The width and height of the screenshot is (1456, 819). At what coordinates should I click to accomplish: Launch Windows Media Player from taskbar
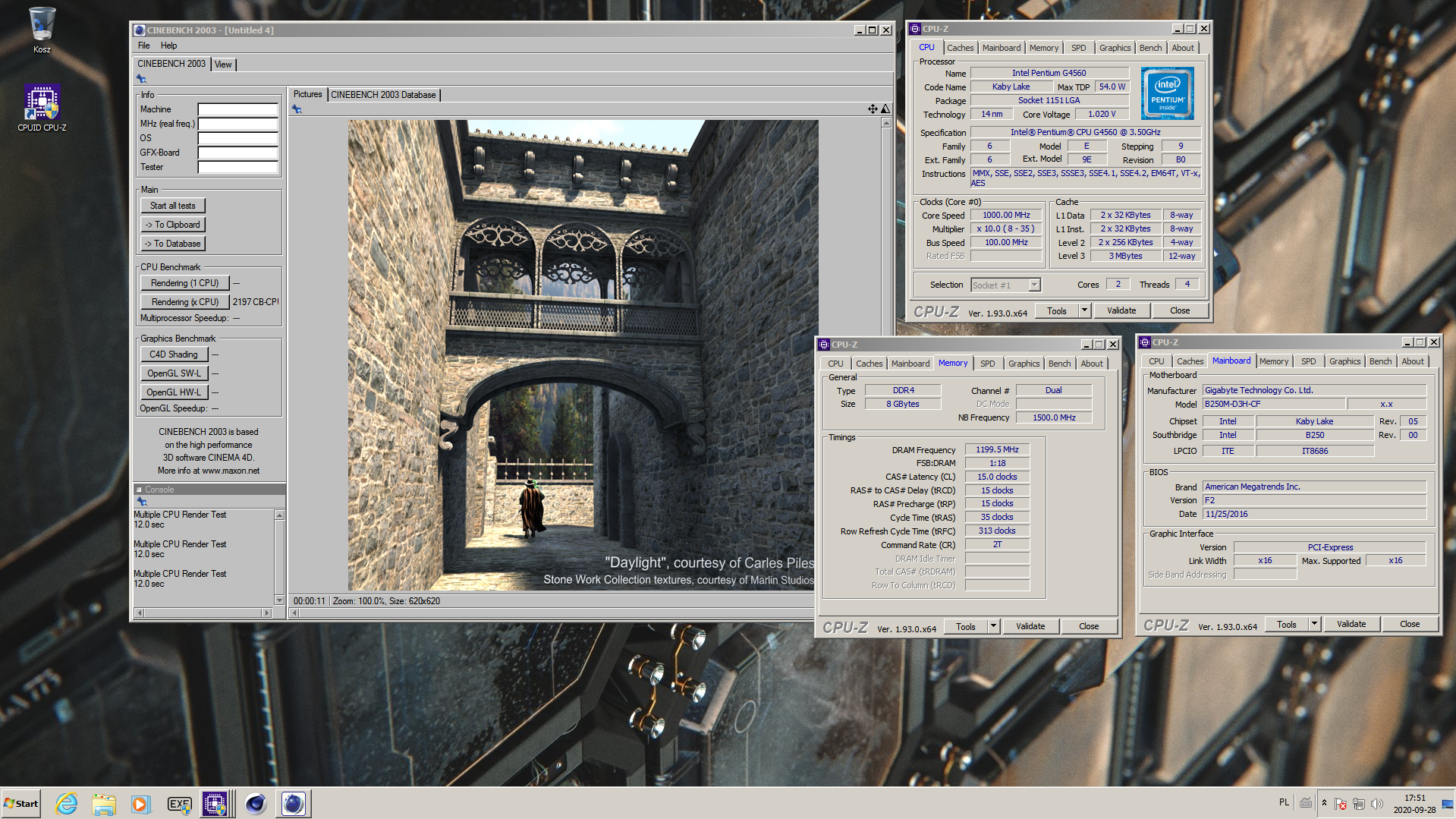(141, 804)
